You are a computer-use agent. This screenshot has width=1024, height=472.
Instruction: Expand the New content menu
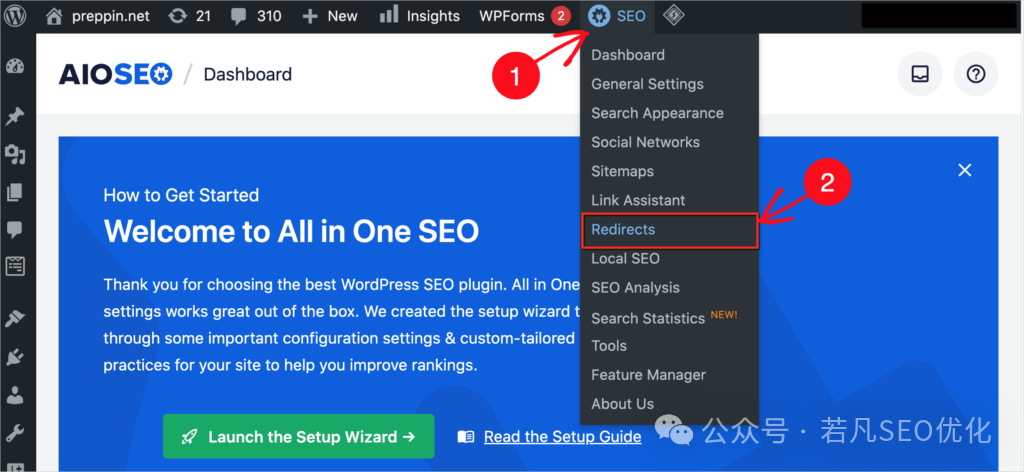tap(330, 16)
